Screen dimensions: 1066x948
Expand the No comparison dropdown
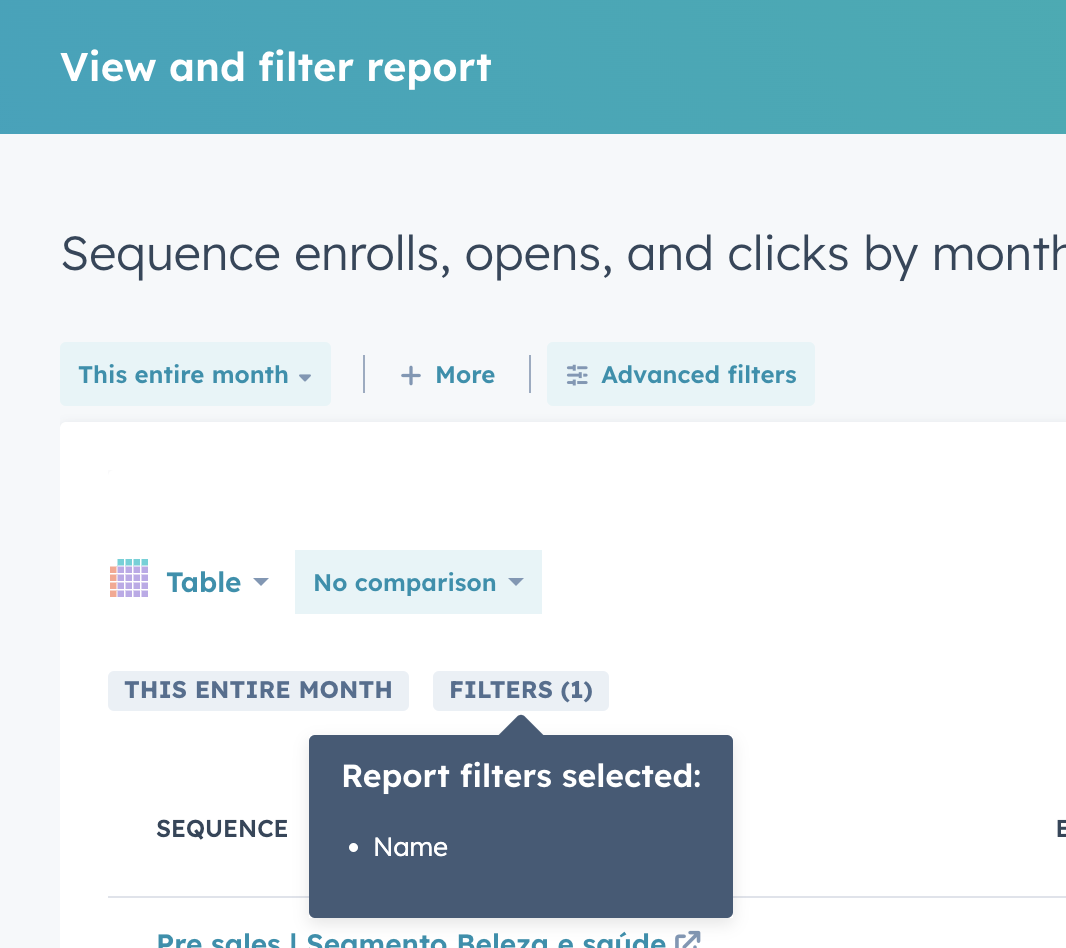(418, 582)
